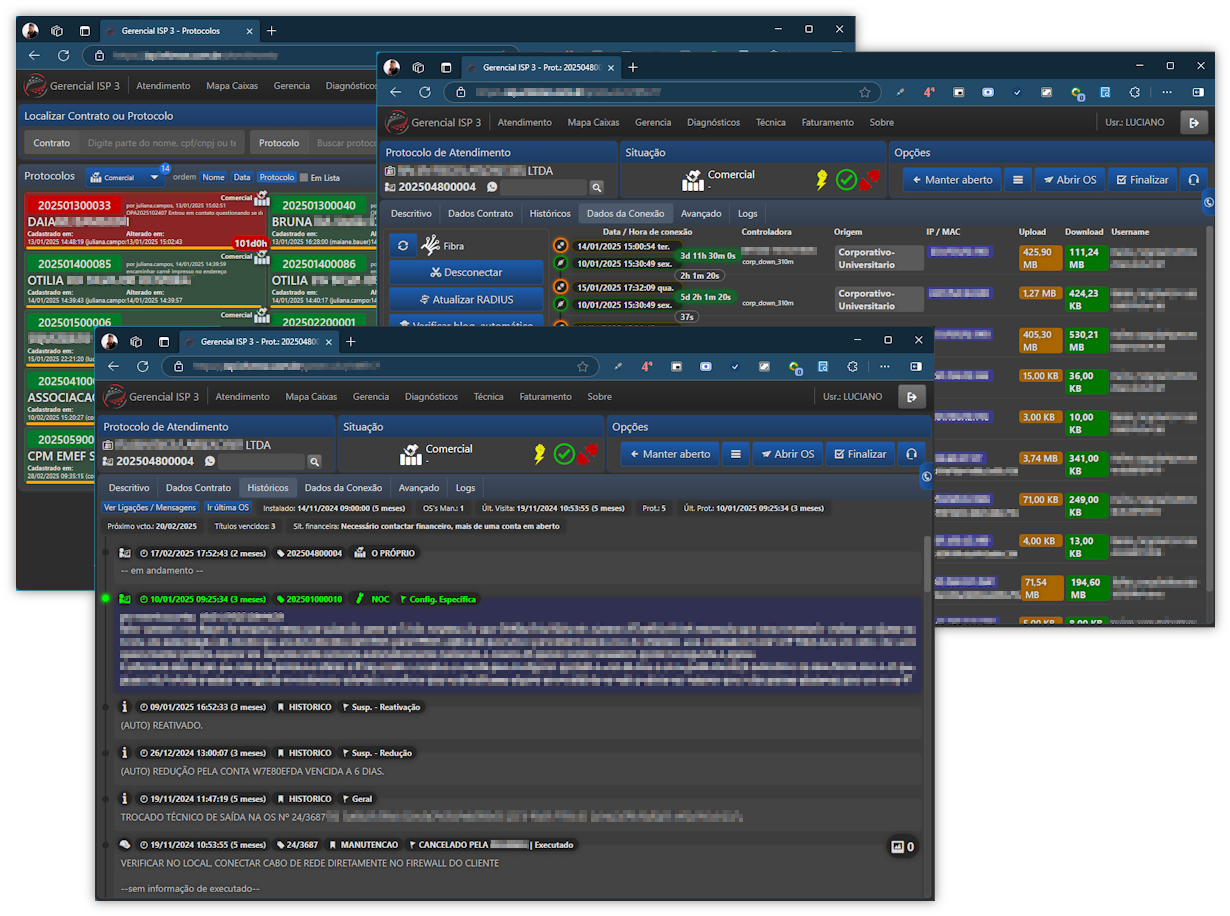This screenshot has width=1230, height=916.
Task: Toggle ordering by Nome in Protocolos
Action: click(213, 177)
